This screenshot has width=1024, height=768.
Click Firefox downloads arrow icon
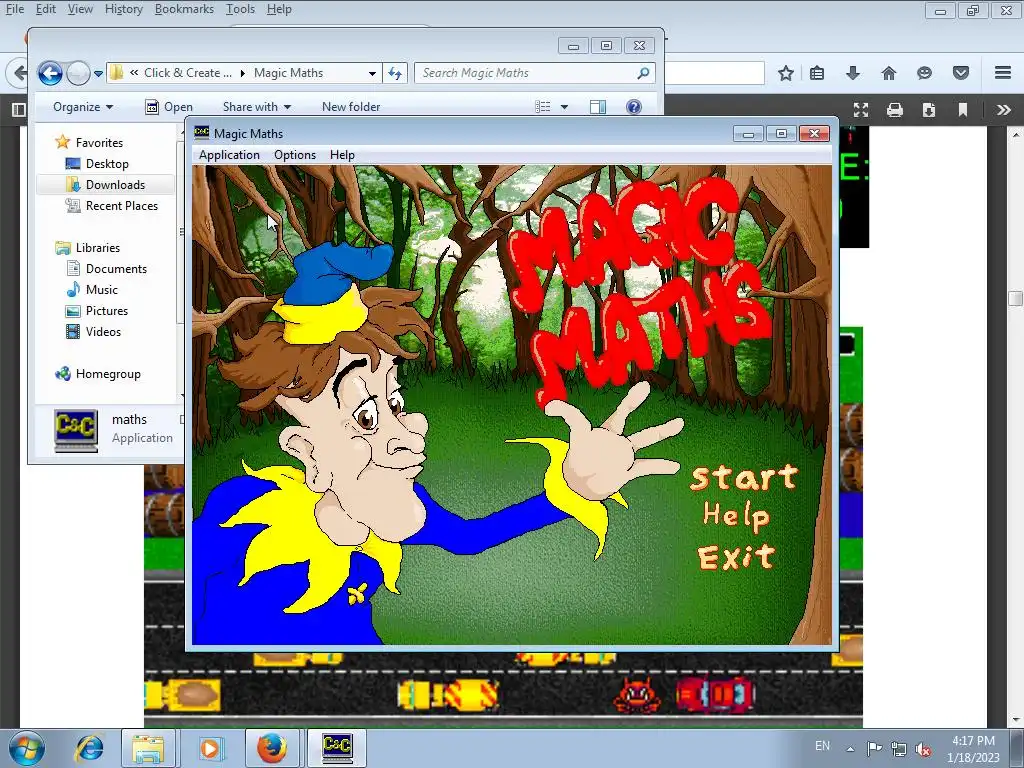[852, 73]
